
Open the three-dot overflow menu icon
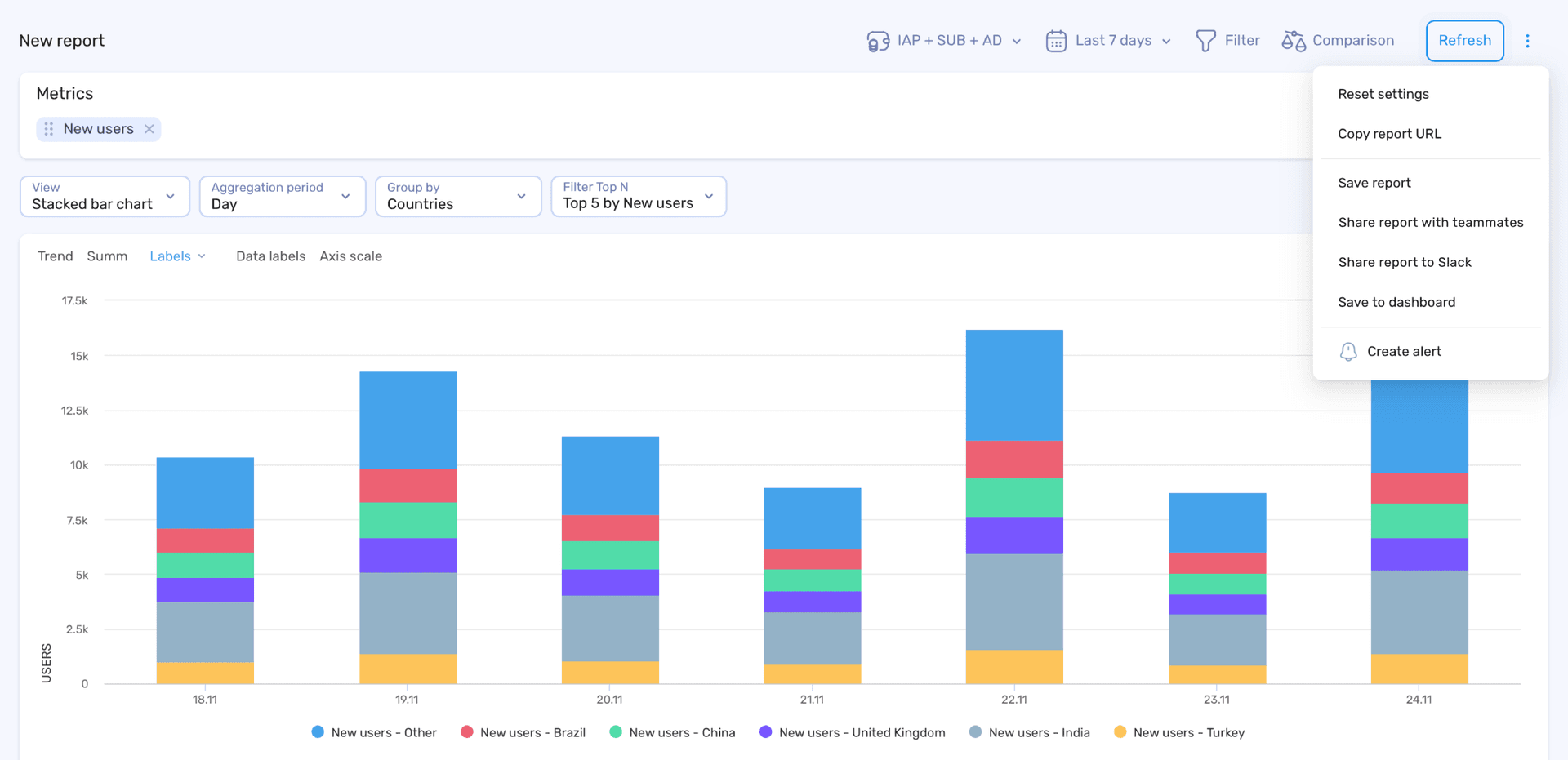[1528, 40]
